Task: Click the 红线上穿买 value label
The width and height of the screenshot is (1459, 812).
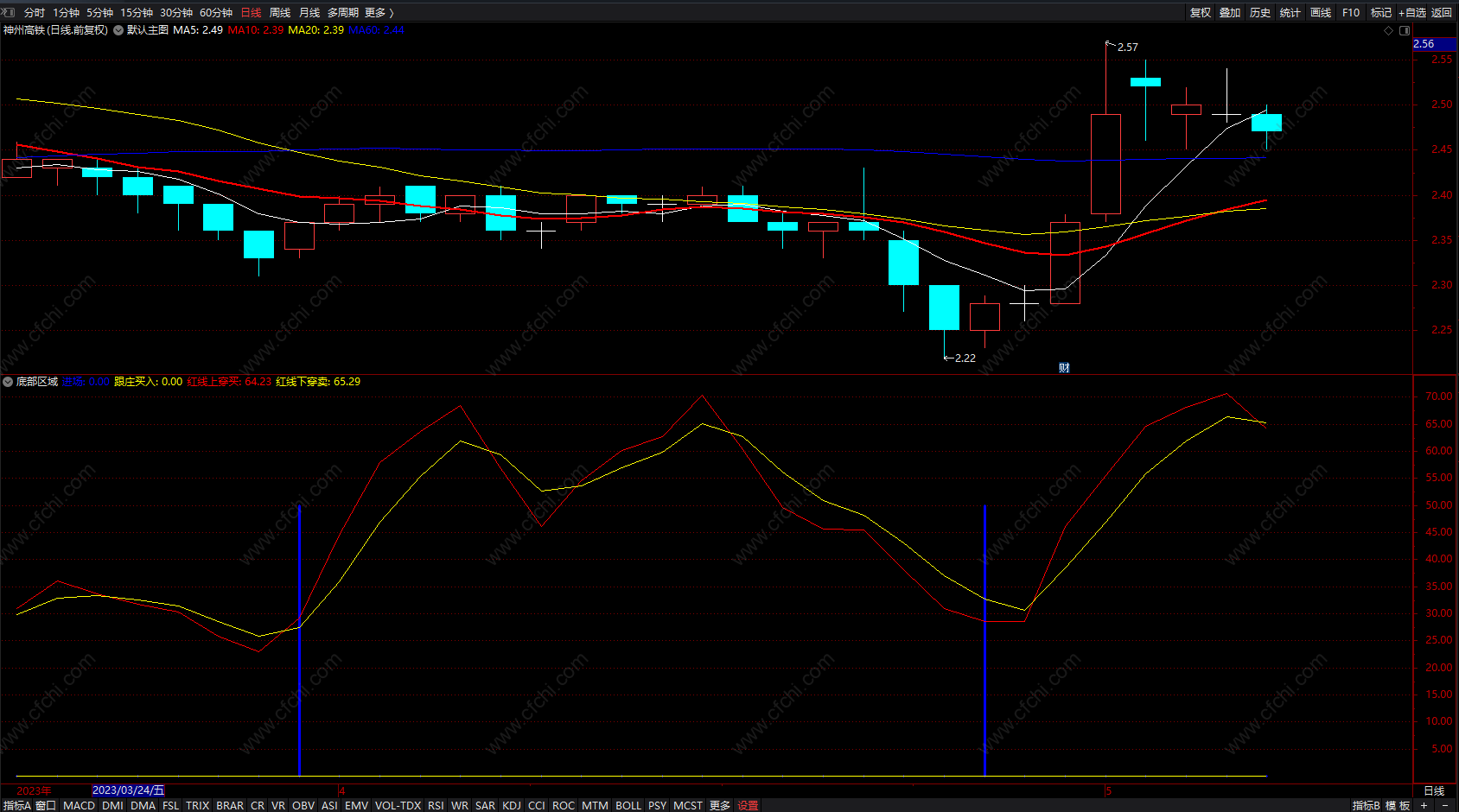Action: click(229, 382)
